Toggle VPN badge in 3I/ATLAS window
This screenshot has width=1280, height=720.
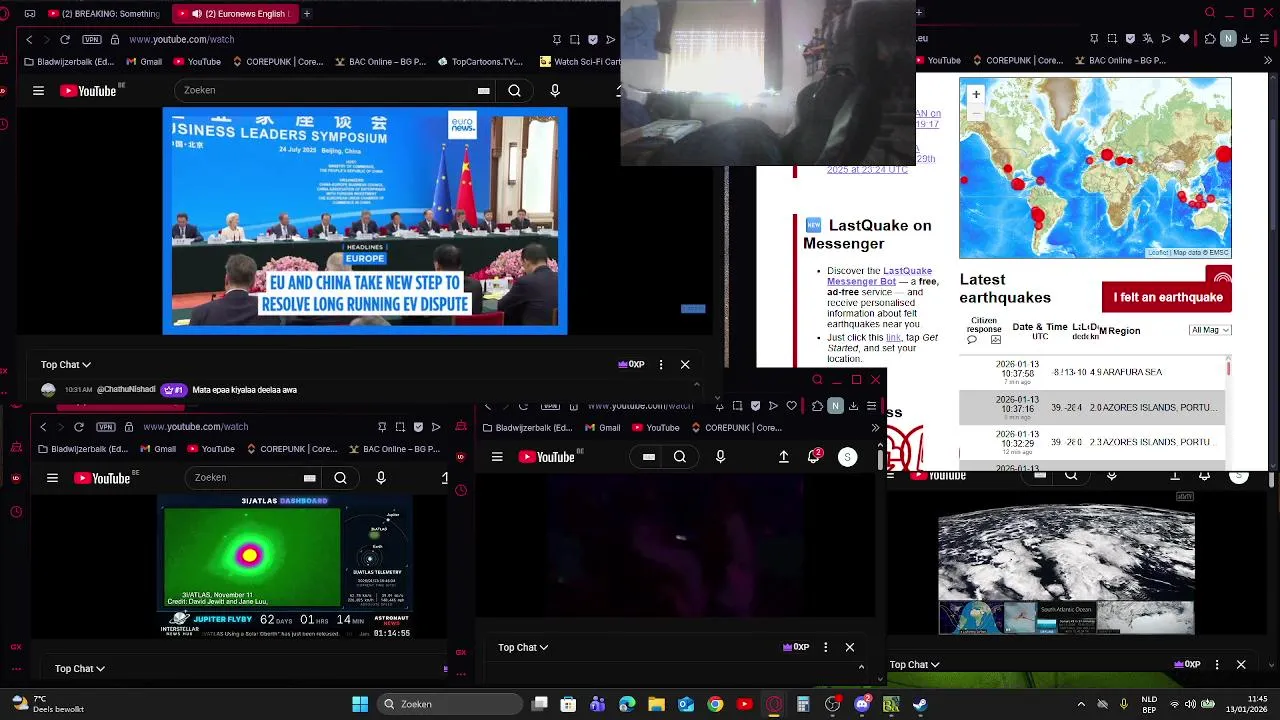[x=106, y=427]
